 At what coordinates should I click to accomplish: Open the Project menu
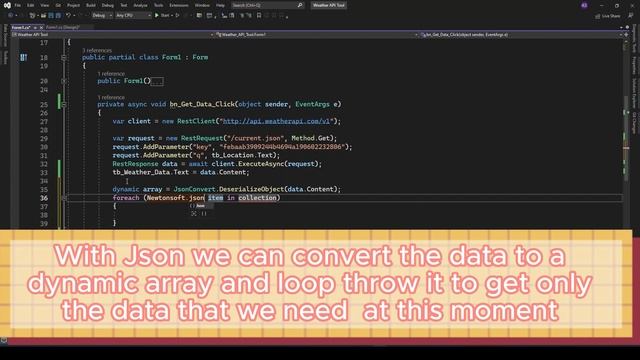[x=73, y=5]
